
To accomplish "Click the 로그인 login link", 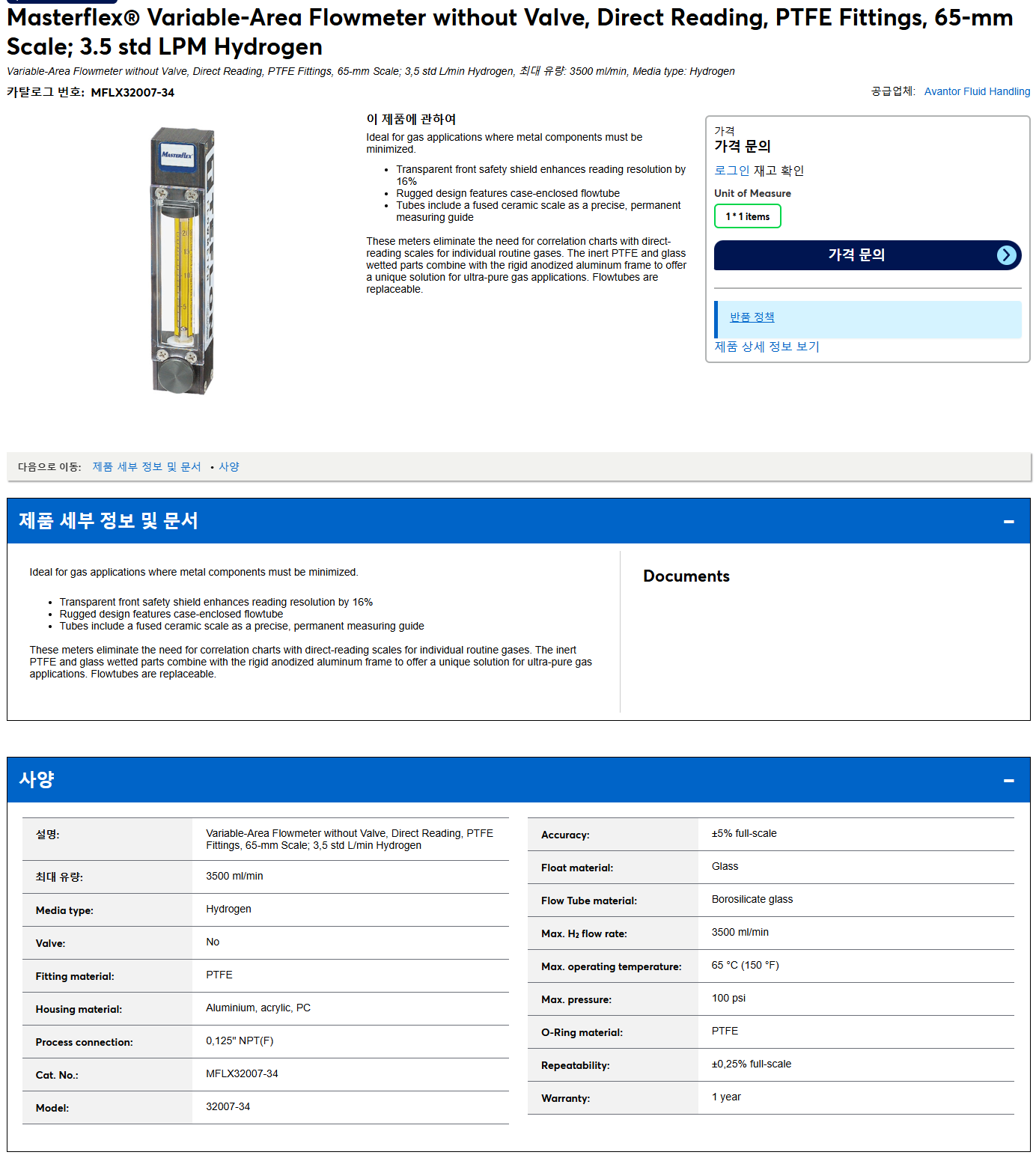I will 731,171.
